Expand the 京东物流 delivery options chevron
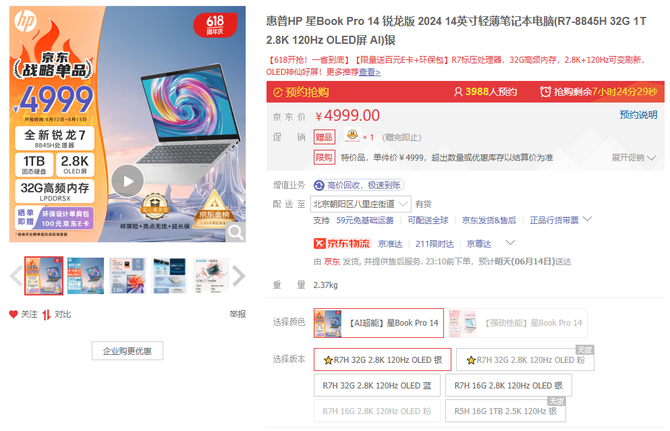Image resolution: width=670 pixels, height=431 pixels. [x=510, y=243]
